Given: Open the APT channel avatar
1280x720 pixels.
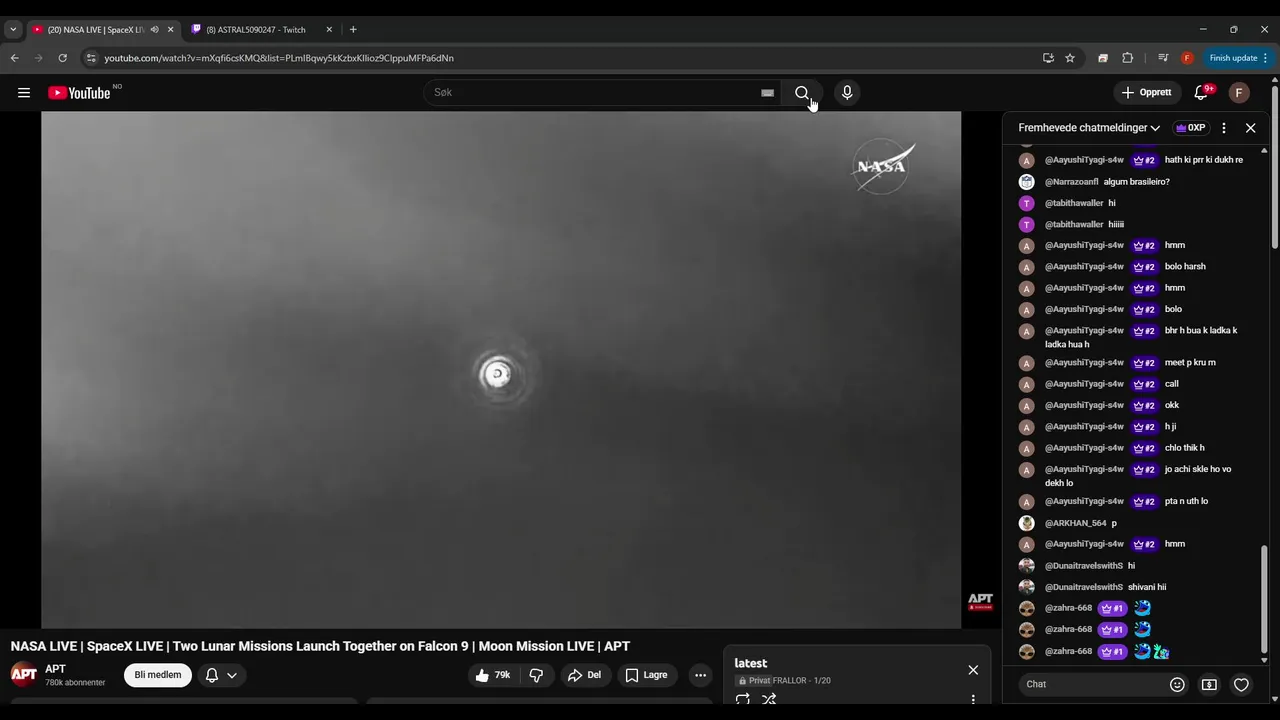Looking at the screenshot, I should (x=24, y=675).
